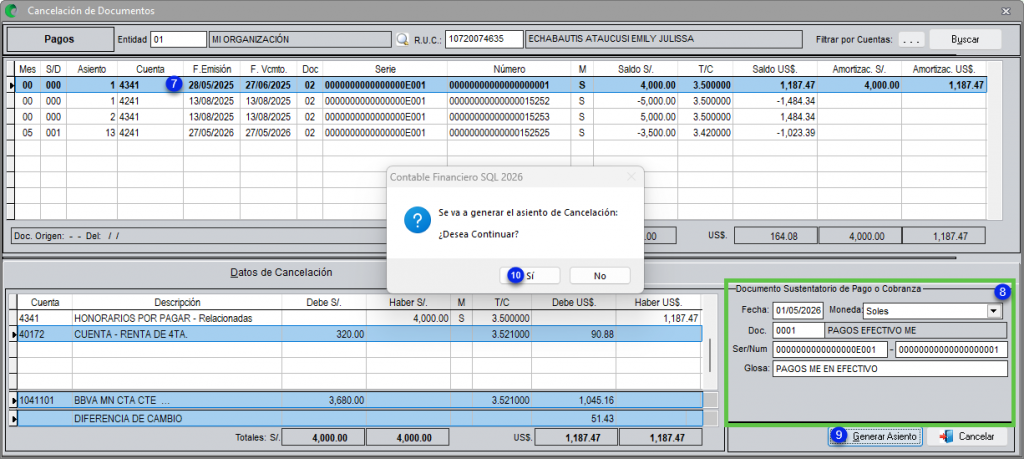This screenshot has height=459, width=1024.
Task: Click the Fecha field 01/05/2026
Action: 797,311
